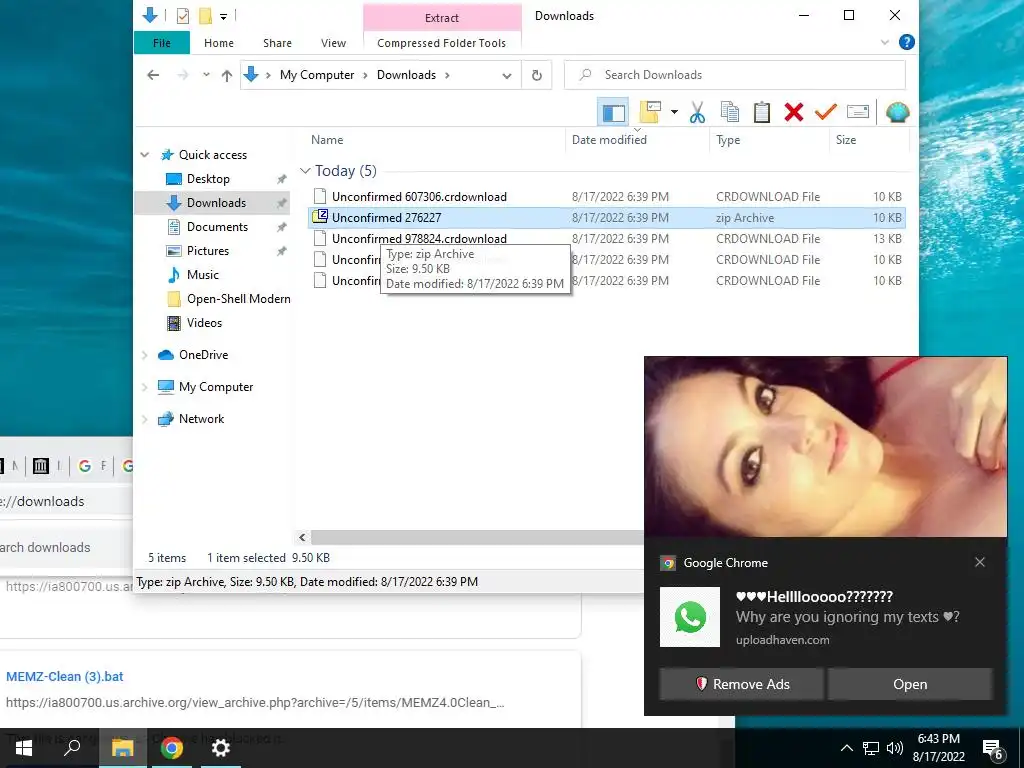Toggle the navigation pane icon
Viewport: 1024px width, 768px height.
(x=613, y=112)
